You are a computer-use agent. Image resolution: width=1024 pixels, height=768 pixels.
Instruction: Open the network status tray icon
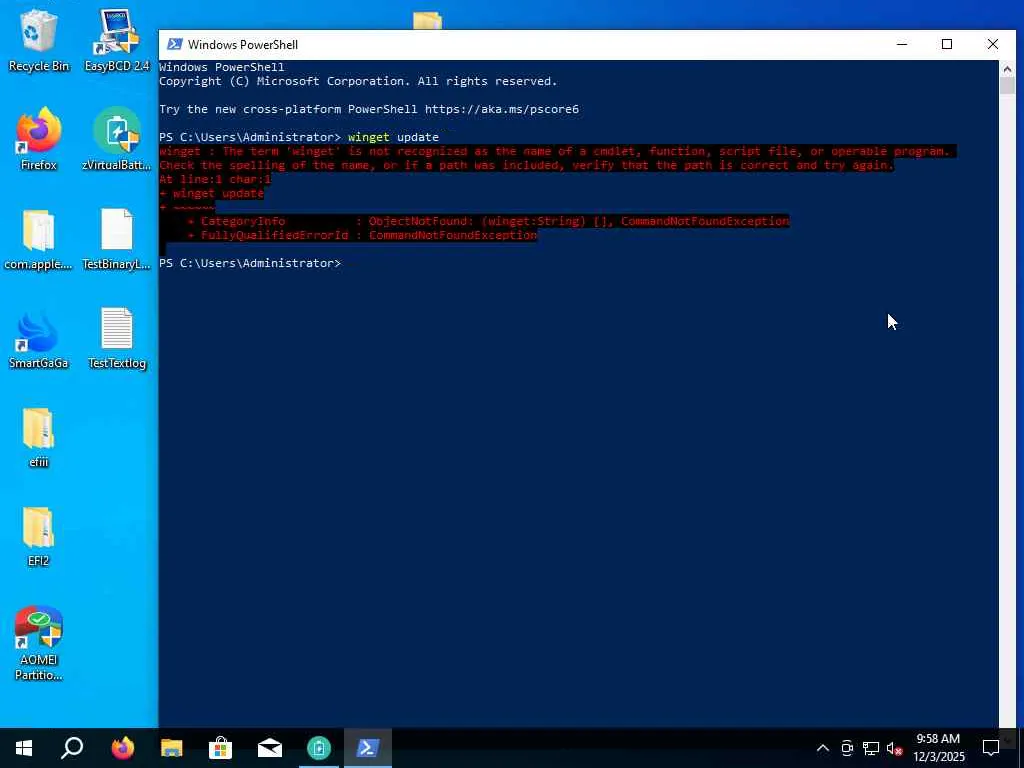click(871, 748)
